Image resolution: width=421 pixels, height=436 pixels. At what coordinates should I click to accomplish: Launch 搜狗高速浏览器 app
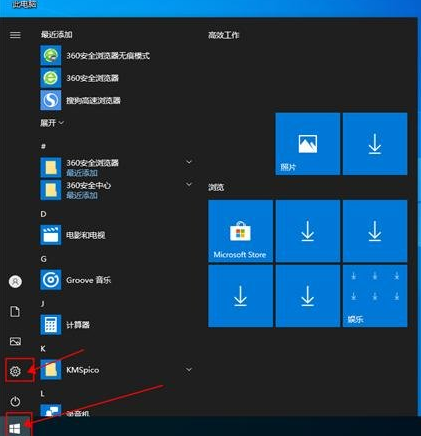coord(80,100)
